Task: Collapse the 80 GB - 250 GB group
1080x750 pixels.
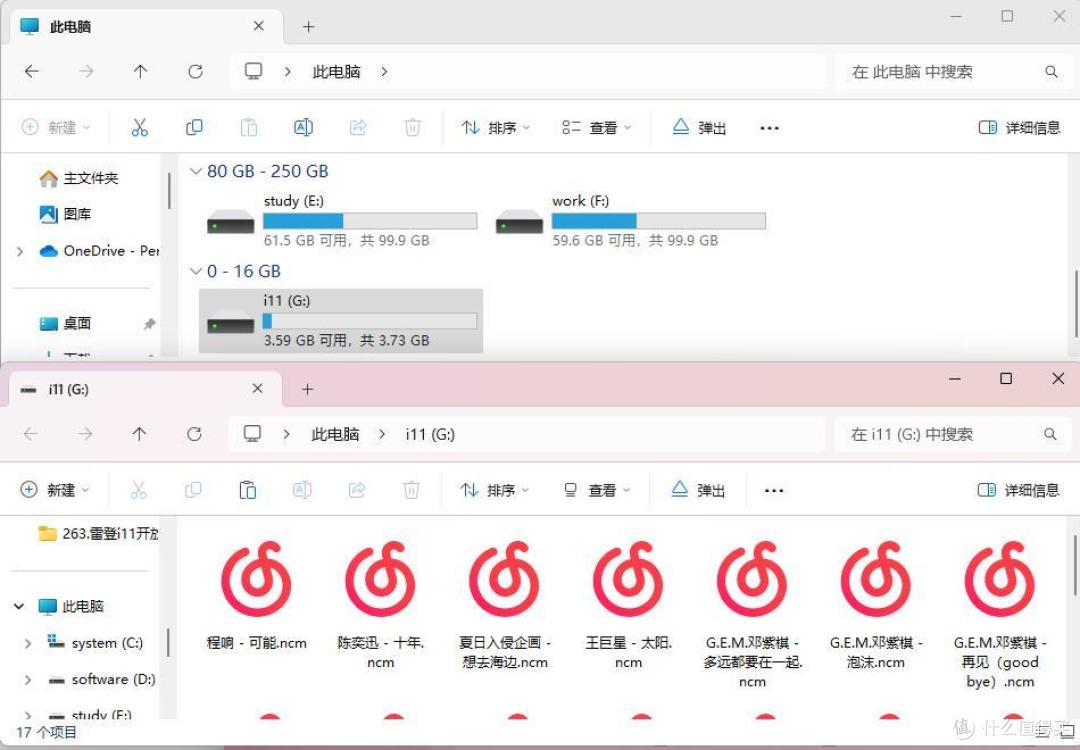Action: (x=196, y=171)
